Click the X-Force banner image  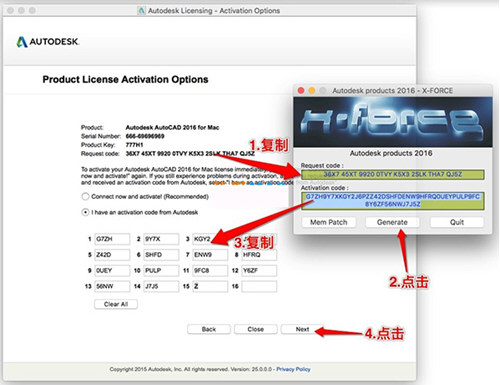click(x=393, y=122)
